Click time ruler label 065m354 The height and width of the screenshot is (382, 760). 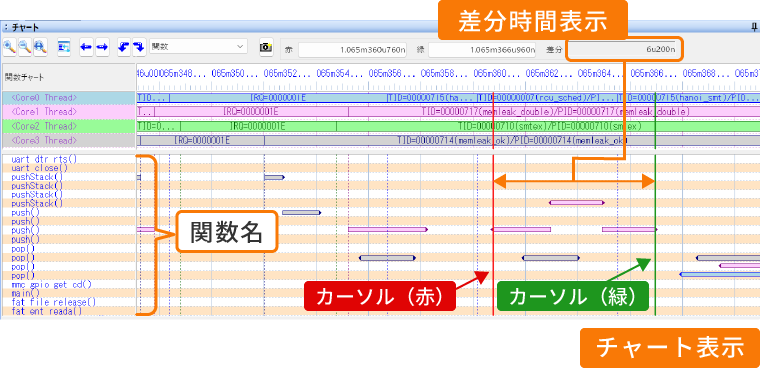pos(340,74)
